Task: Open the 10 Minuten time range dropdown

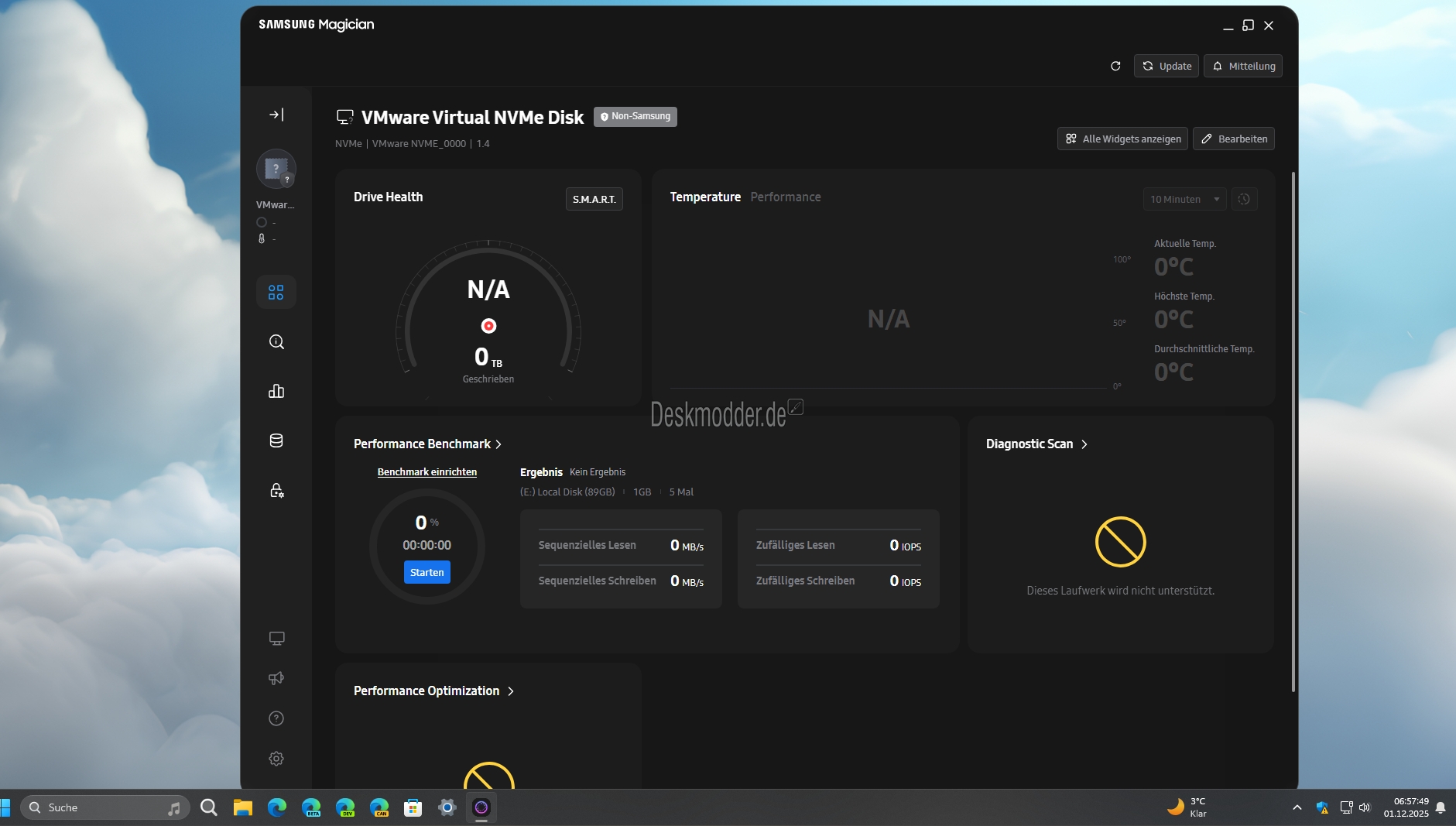Action: [1184, 200]
